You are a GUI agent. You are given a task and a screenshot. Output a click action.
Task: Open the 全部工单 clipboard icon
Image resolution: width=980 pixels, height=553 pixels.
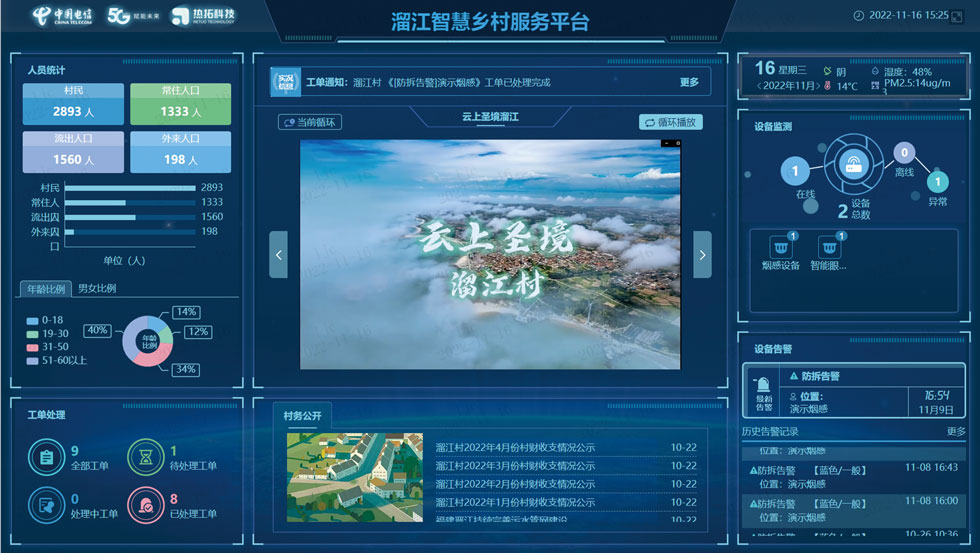pos(46,457)
